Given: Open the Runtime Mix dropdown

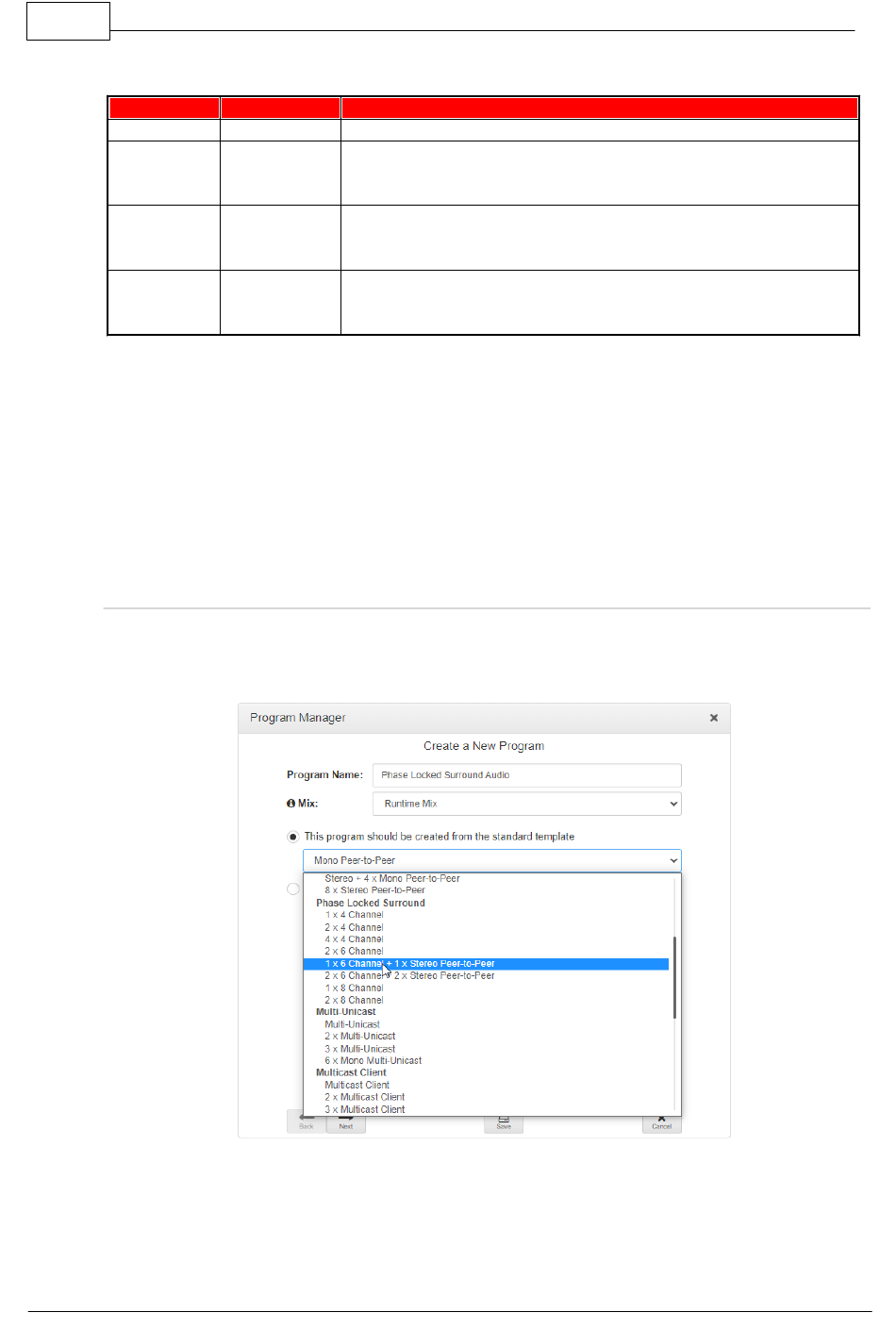Looking at the screenshot, I should pos(526,804).
